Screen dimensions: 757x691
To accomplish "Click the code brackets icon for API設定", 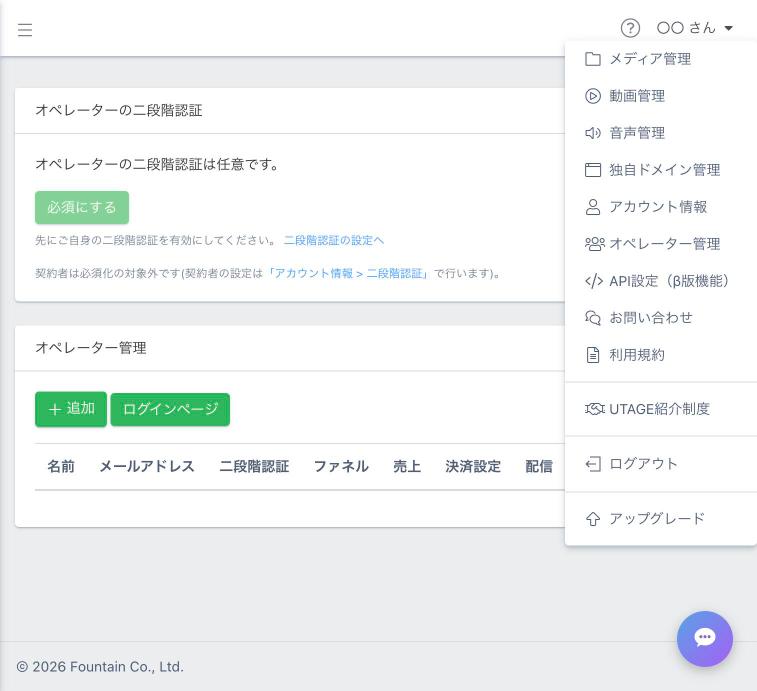I will coord(594,281).
